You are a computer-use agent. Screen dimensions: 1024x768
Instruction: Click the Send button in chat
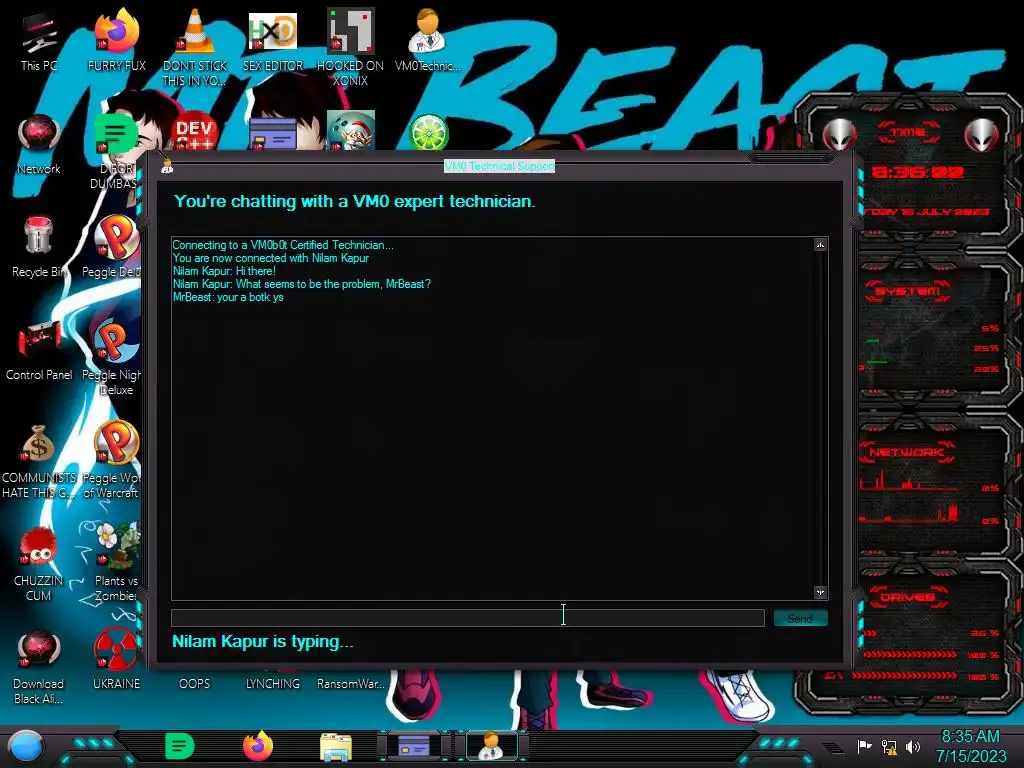coord(800,618)
